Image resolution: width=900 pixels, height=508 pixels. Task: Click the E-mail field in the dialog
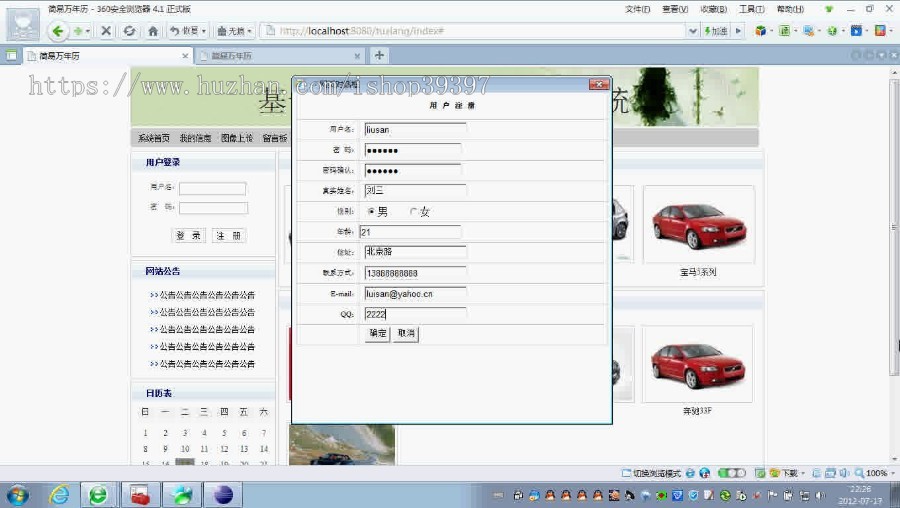pos(415,294)
